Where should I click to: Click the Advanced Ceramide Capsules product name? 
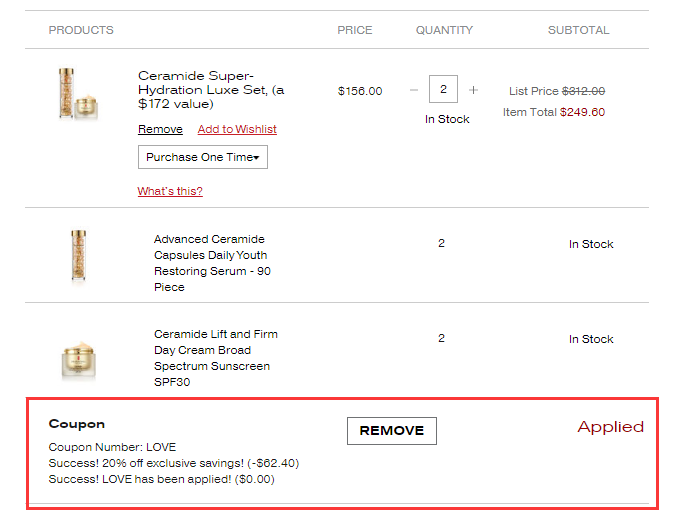click(x=211, y=263)
